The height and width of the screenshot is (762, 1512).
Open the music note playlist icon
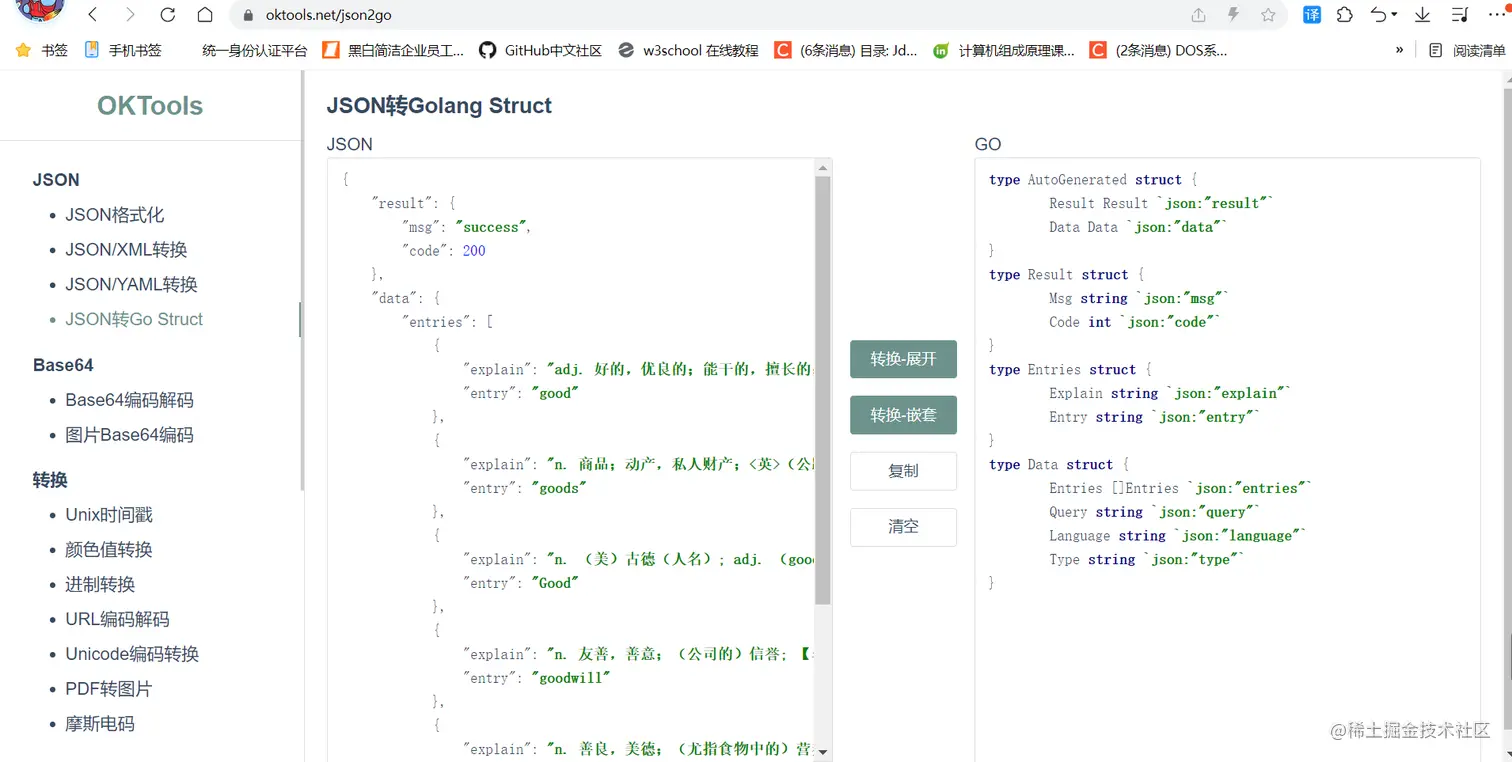tap(1460, 15)
